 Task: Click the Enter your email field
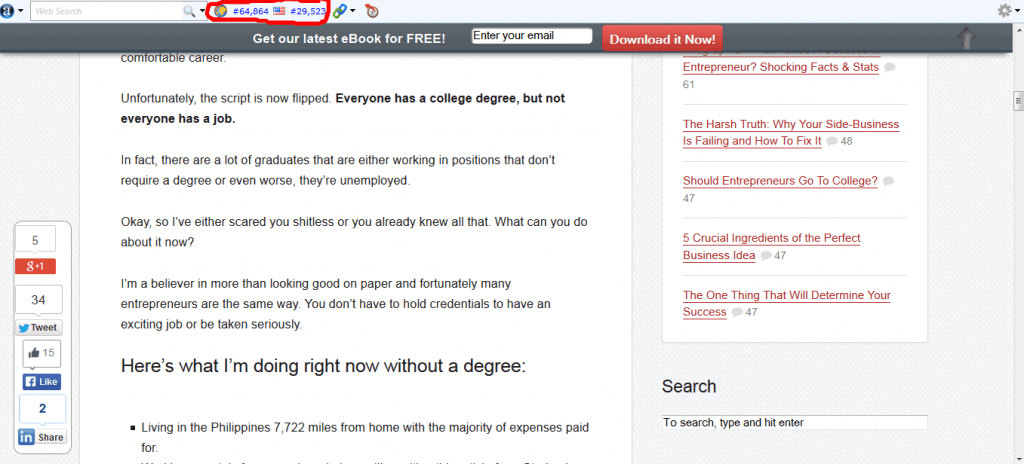point(532,36)
